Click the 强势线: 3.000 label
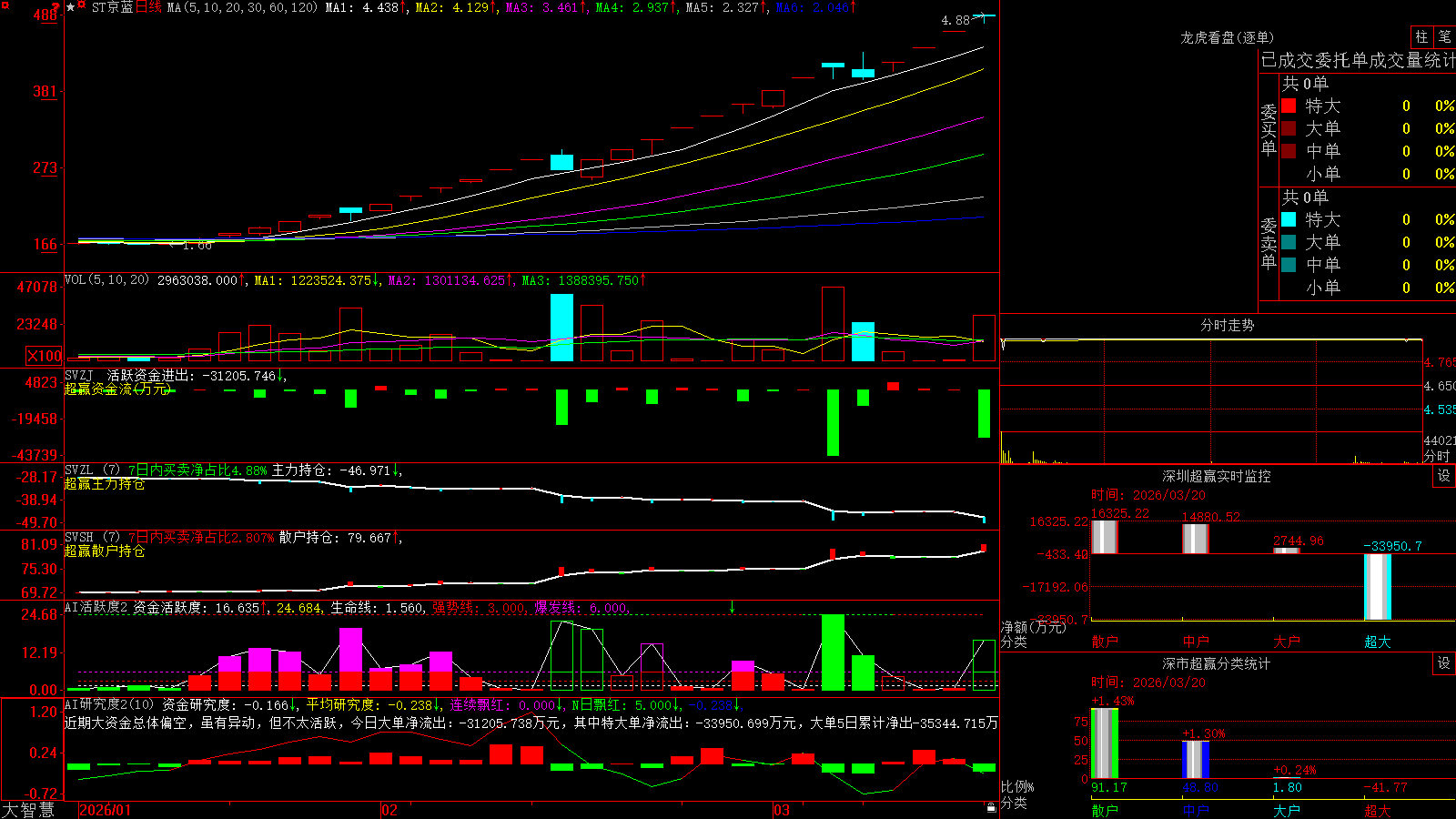The image size is (1456, 819). pos(479,607)
